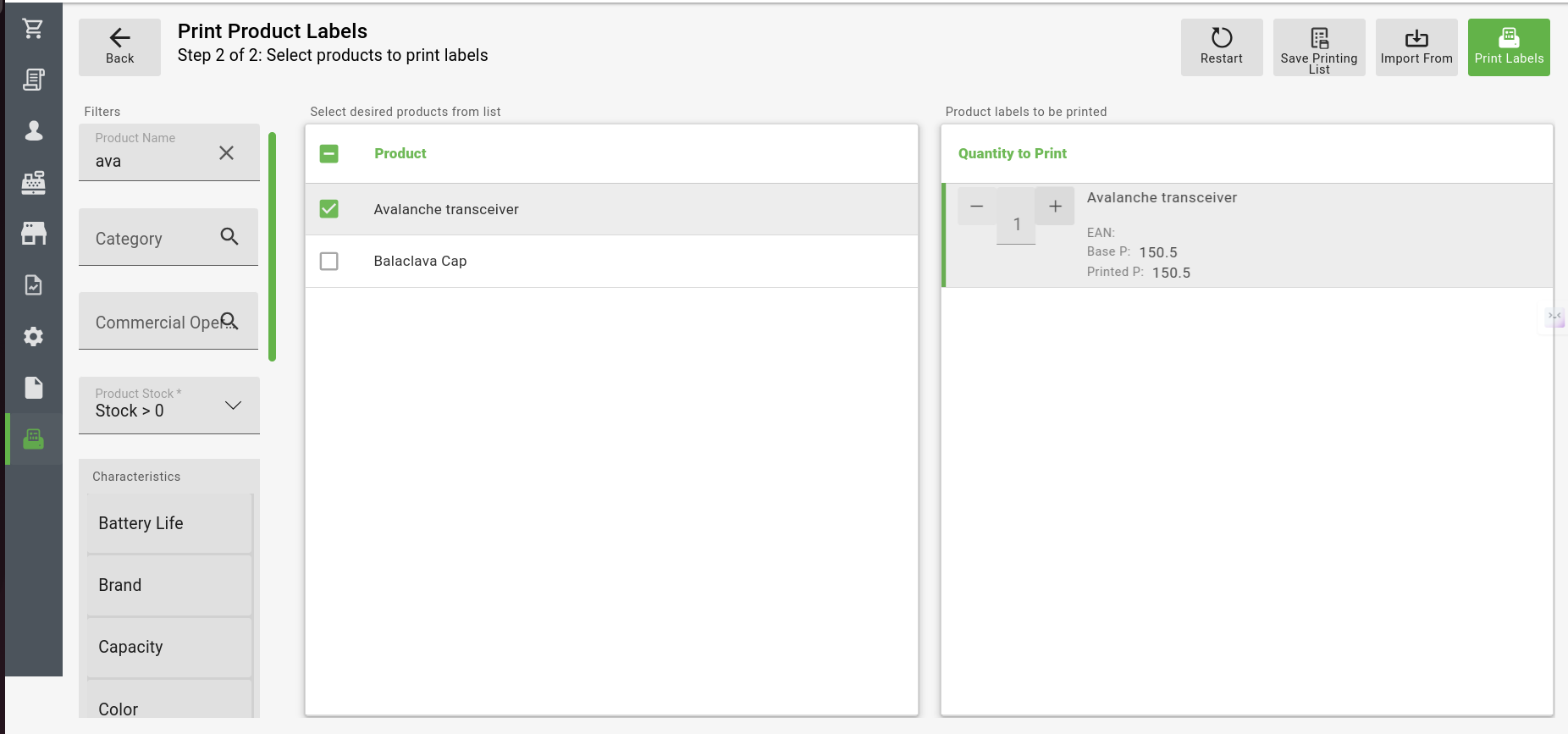Uncheck the Avalanche transceiver checkbox

pos(329,209)
